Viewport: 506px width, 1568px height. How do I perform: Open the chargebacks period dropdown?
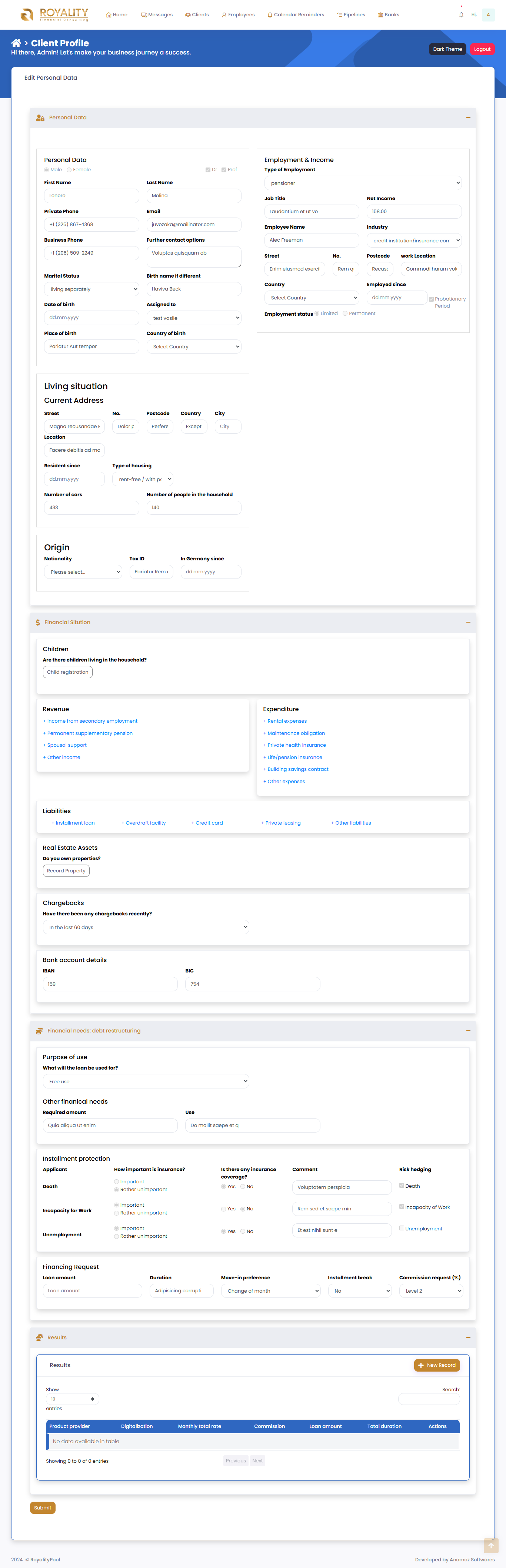pyautogui.click(x=145, y=927)
